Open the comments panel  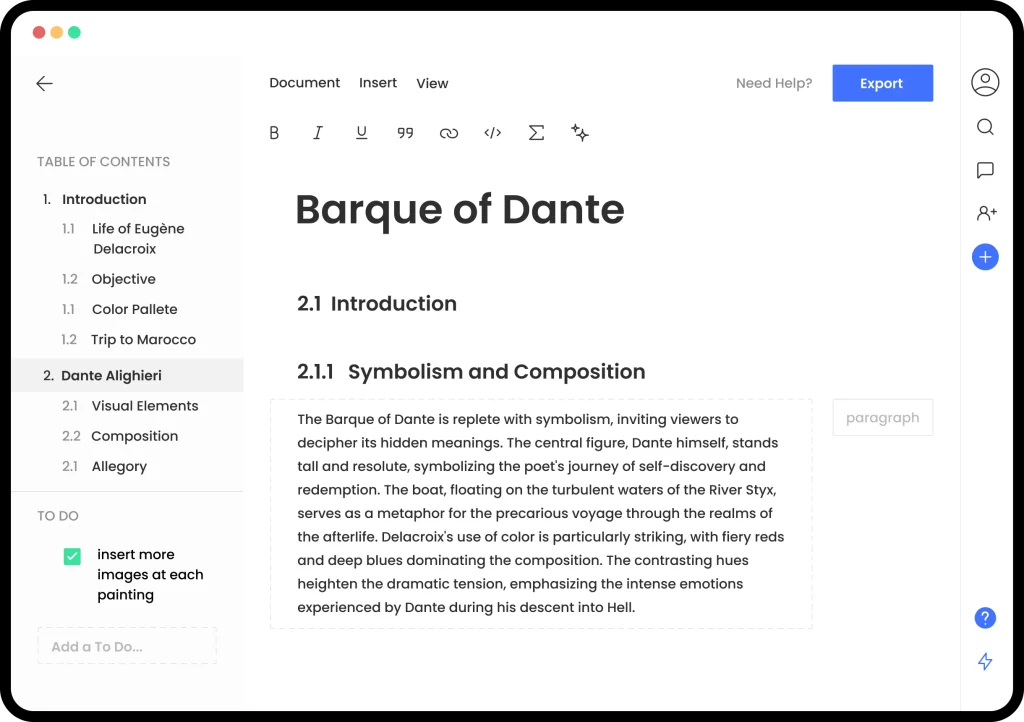pyautogui.click(x=985, y=170)
